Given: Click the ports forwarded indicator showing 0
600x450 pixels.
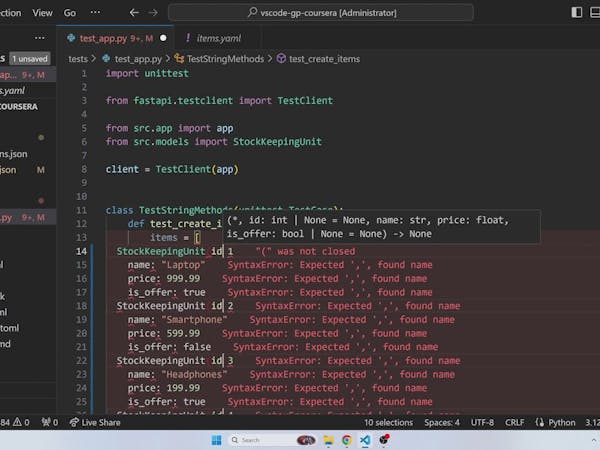Looking at the screenshot, I should (49, 422).
